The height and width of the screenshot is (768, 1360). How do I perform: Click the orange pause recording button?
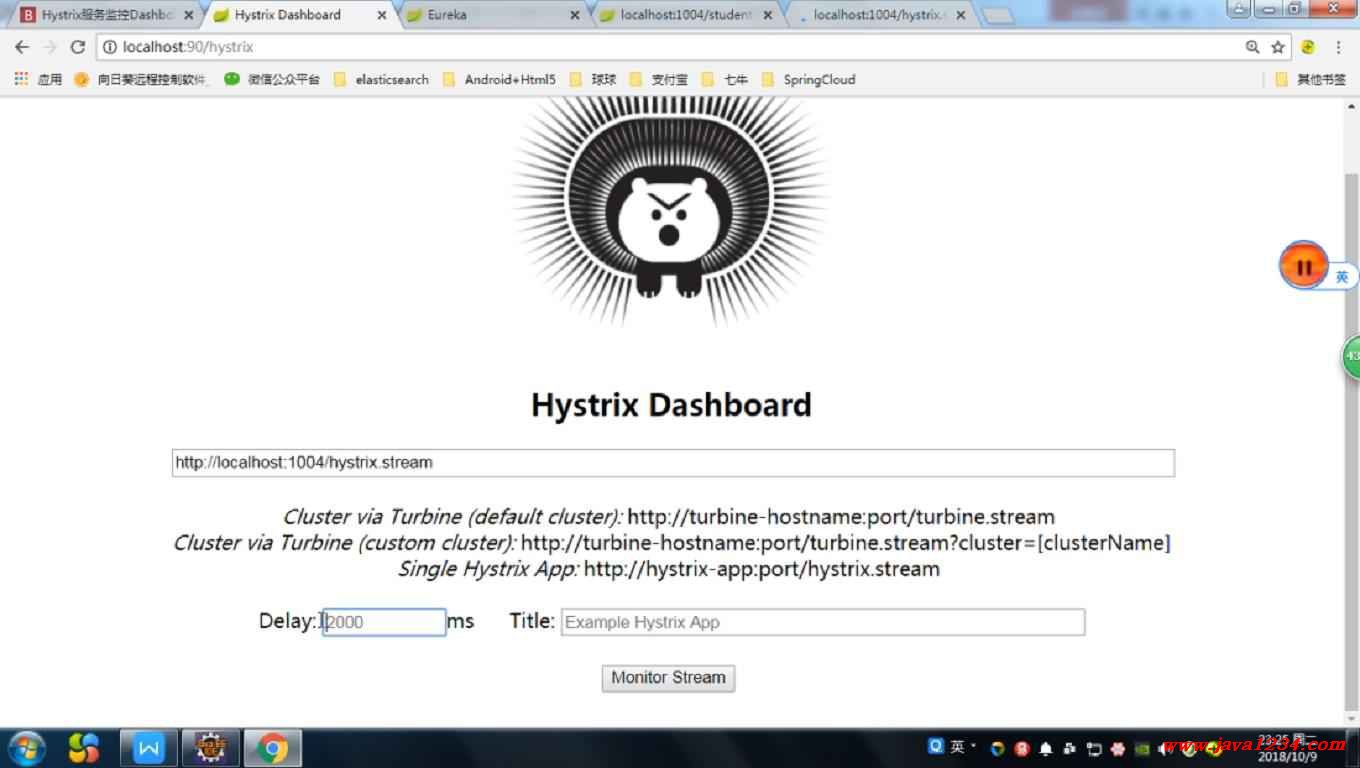[x=1303, y=267]
